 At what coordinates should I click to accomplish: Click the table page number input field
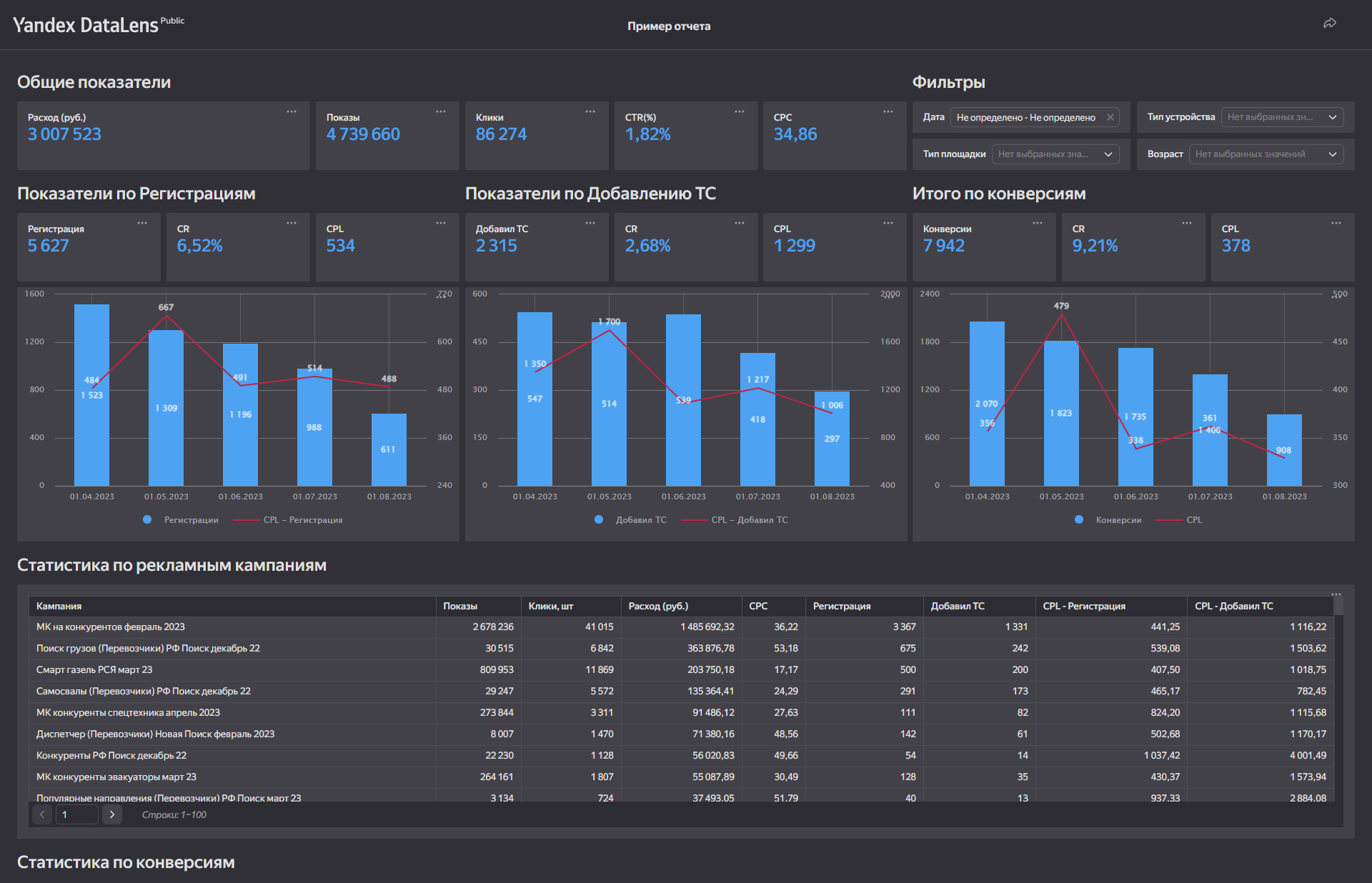point(76,814)
